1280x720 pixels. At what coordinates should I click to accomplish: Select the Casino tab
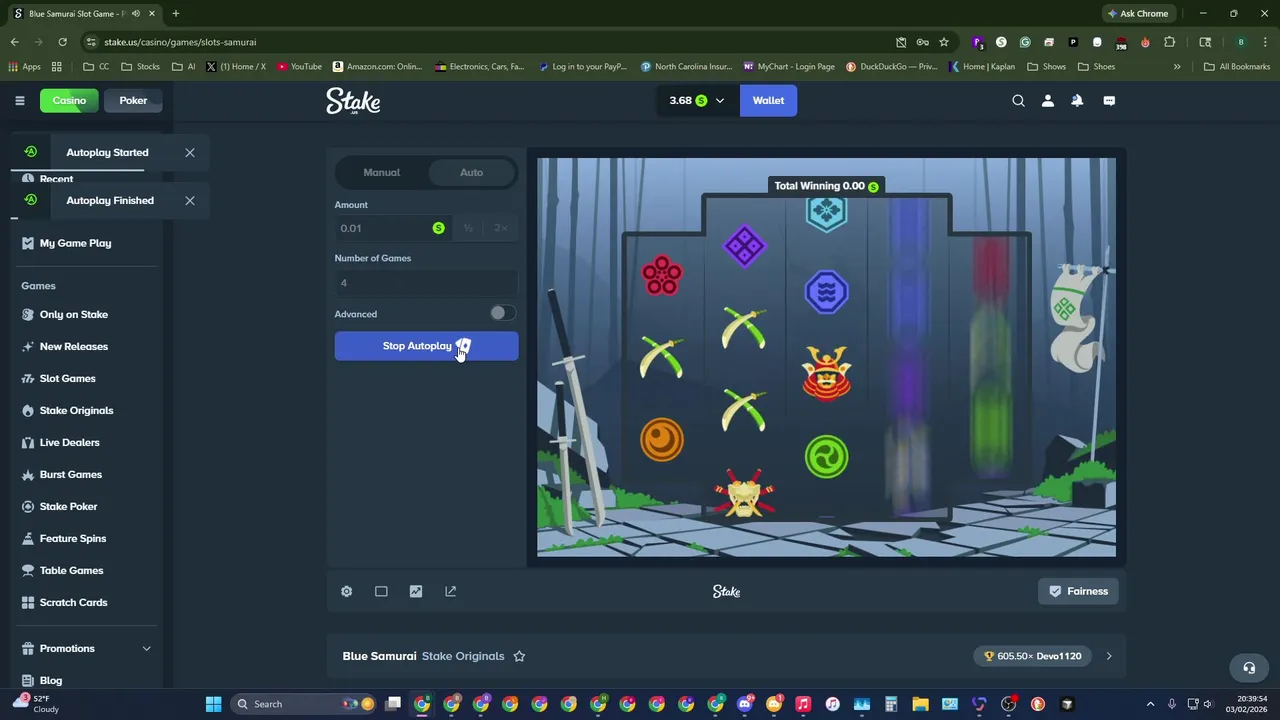coord(69,100)
